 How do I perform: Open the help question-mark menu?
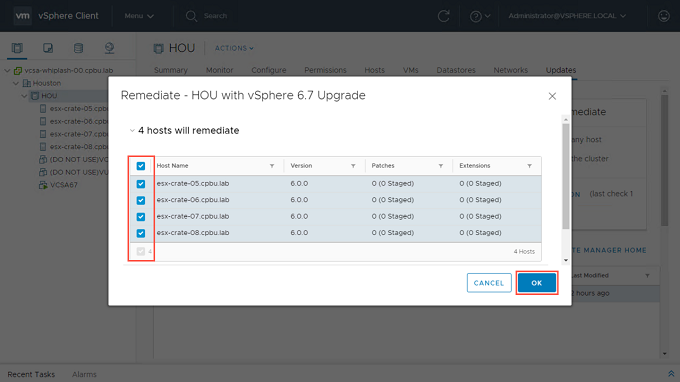[x=480, y=16]
